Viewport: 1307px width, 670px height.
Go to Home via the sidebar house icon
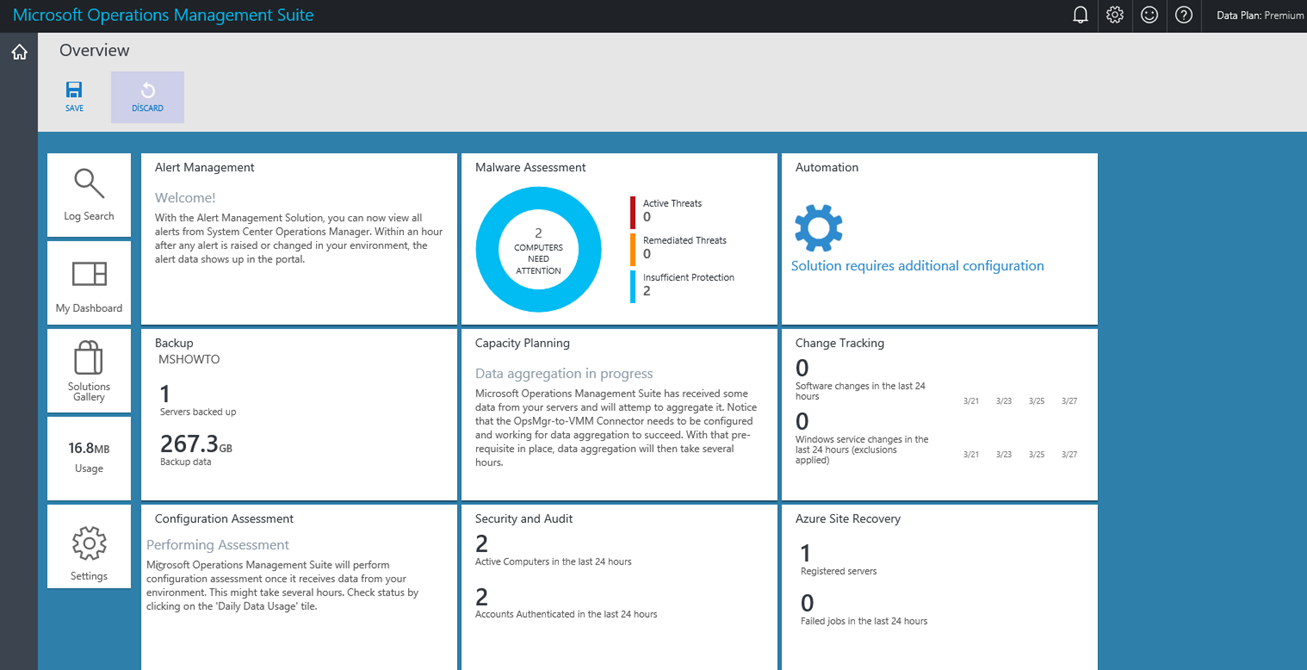19,52
